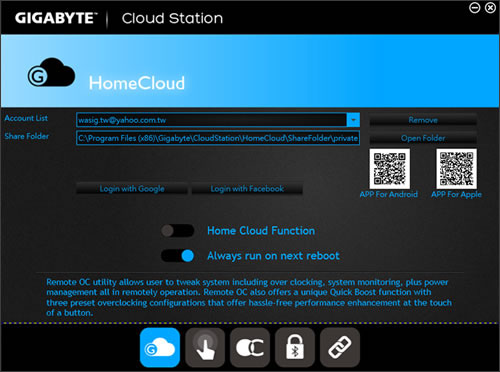Click the Cloud Station title text
Image resolution: width=500 pixels, height=372 pixels.
click(172, 18)
